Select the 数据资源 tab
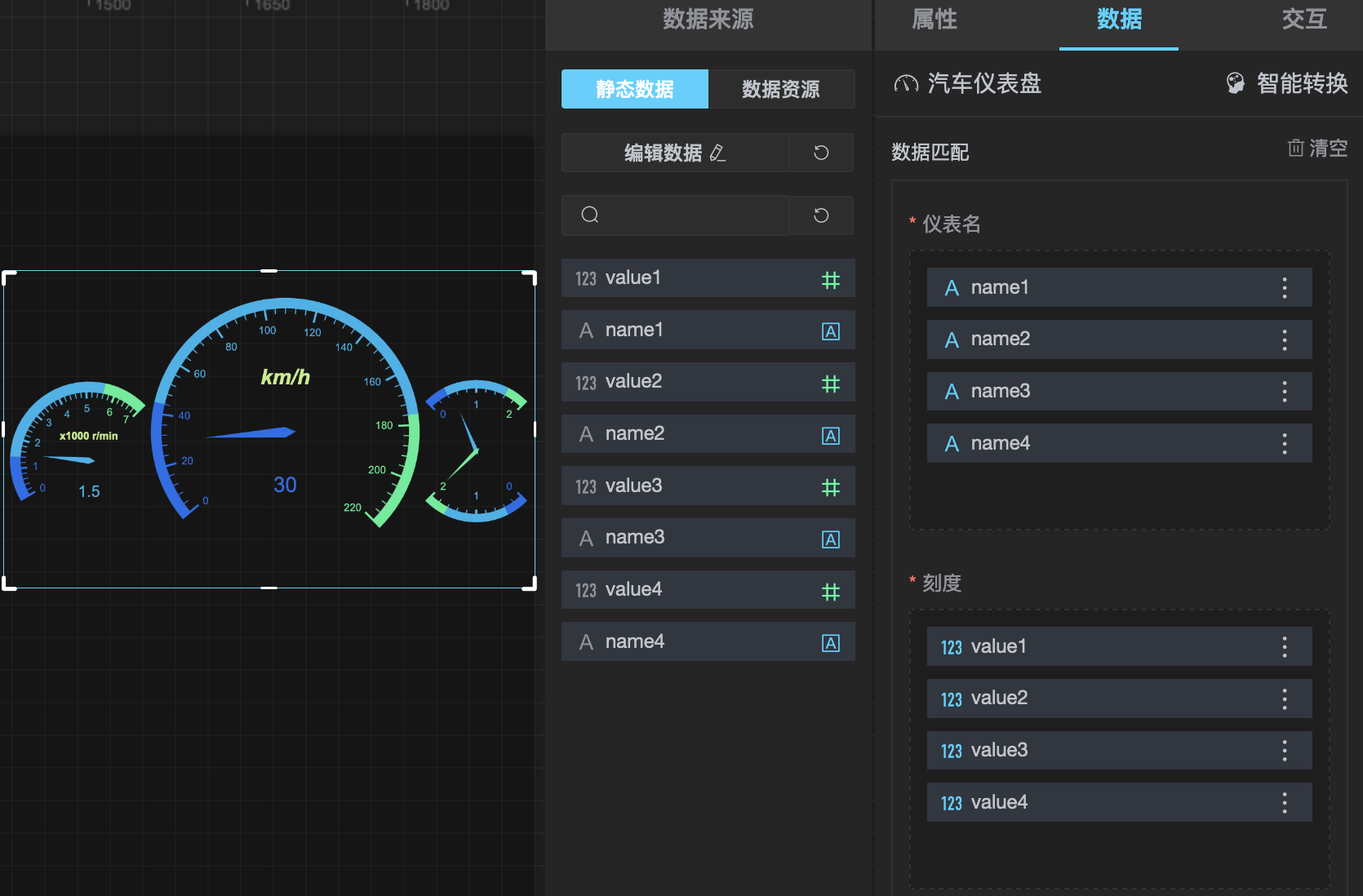1363x896 pixels. [781, 89]
